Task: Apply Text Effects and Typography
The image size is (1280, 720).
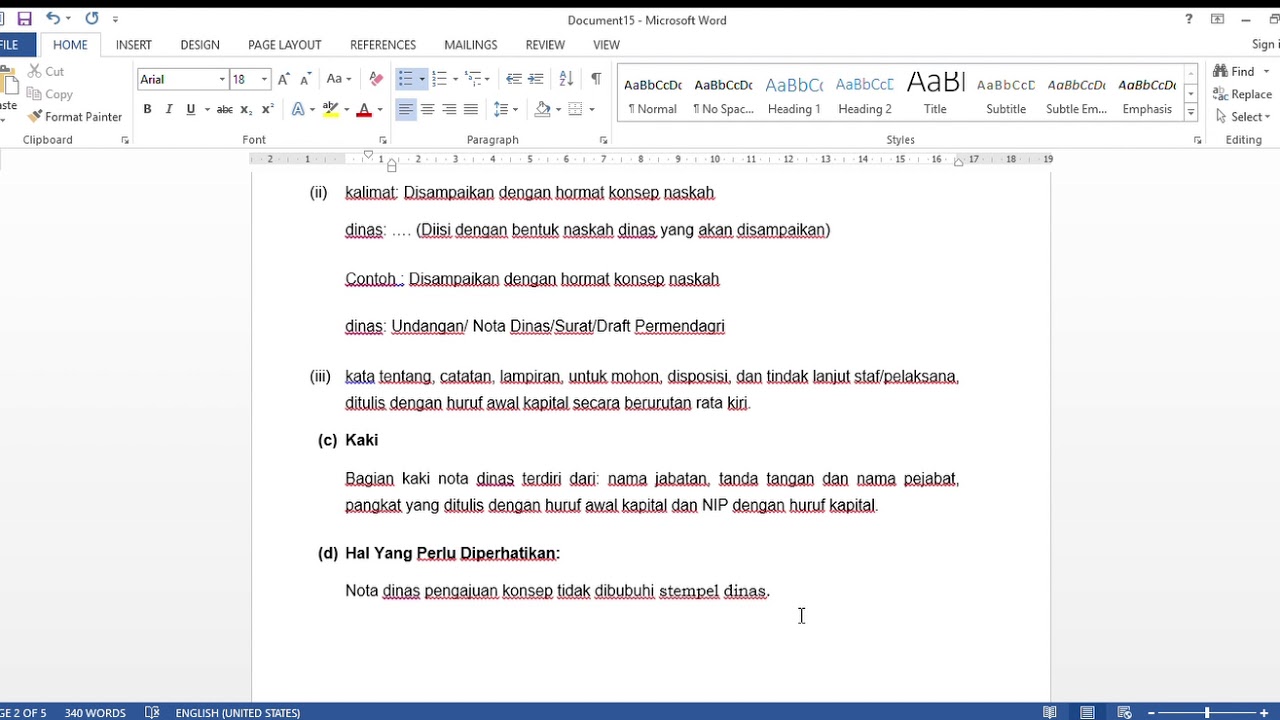Action: (298, 109)
